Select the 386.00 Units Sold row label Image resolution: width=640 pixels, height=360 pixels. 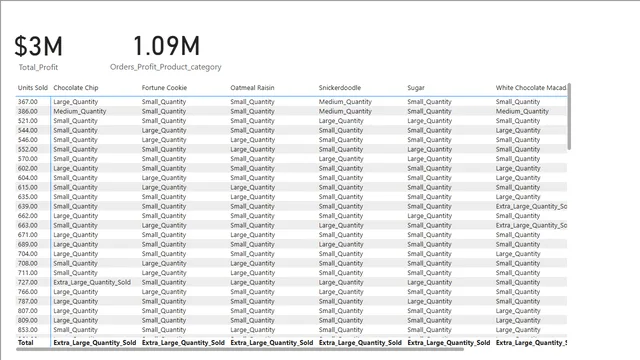pos(28,111)
